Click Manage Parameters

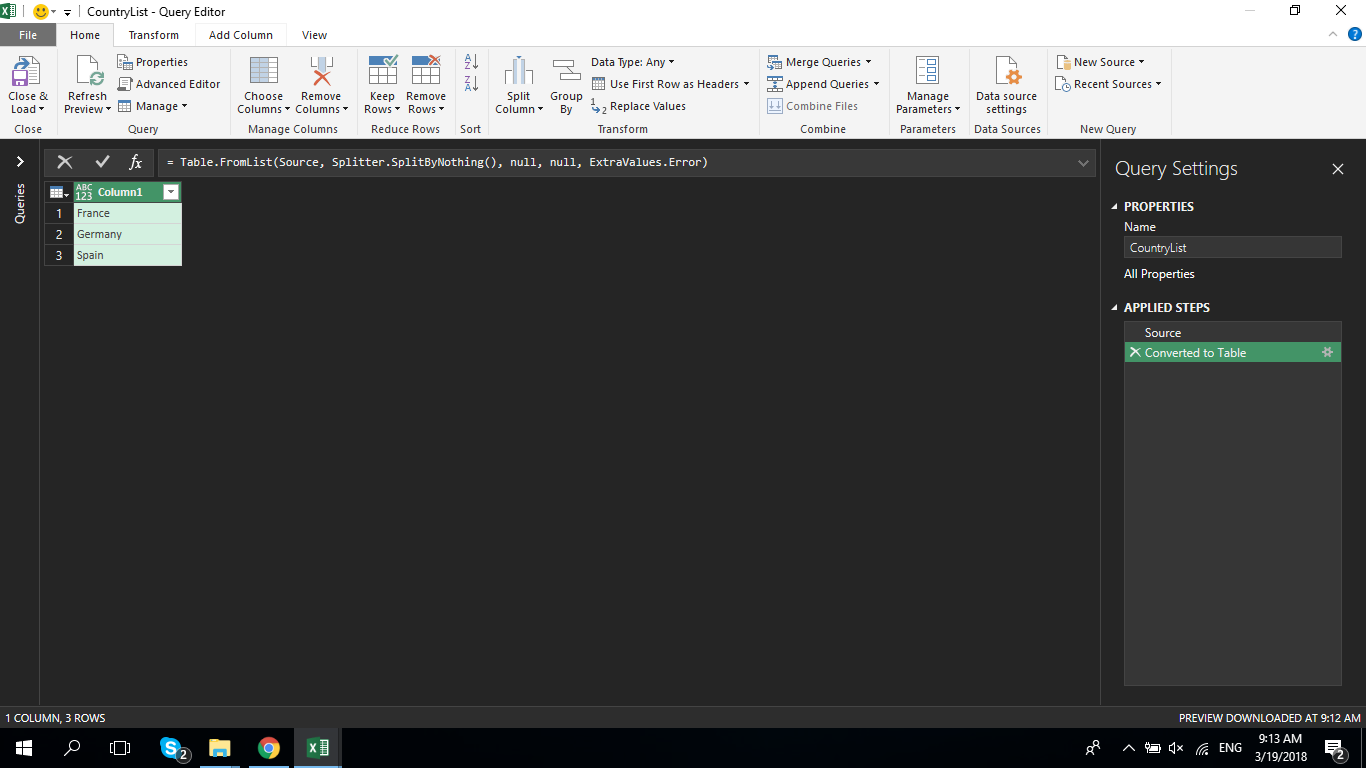coord(927,84)
